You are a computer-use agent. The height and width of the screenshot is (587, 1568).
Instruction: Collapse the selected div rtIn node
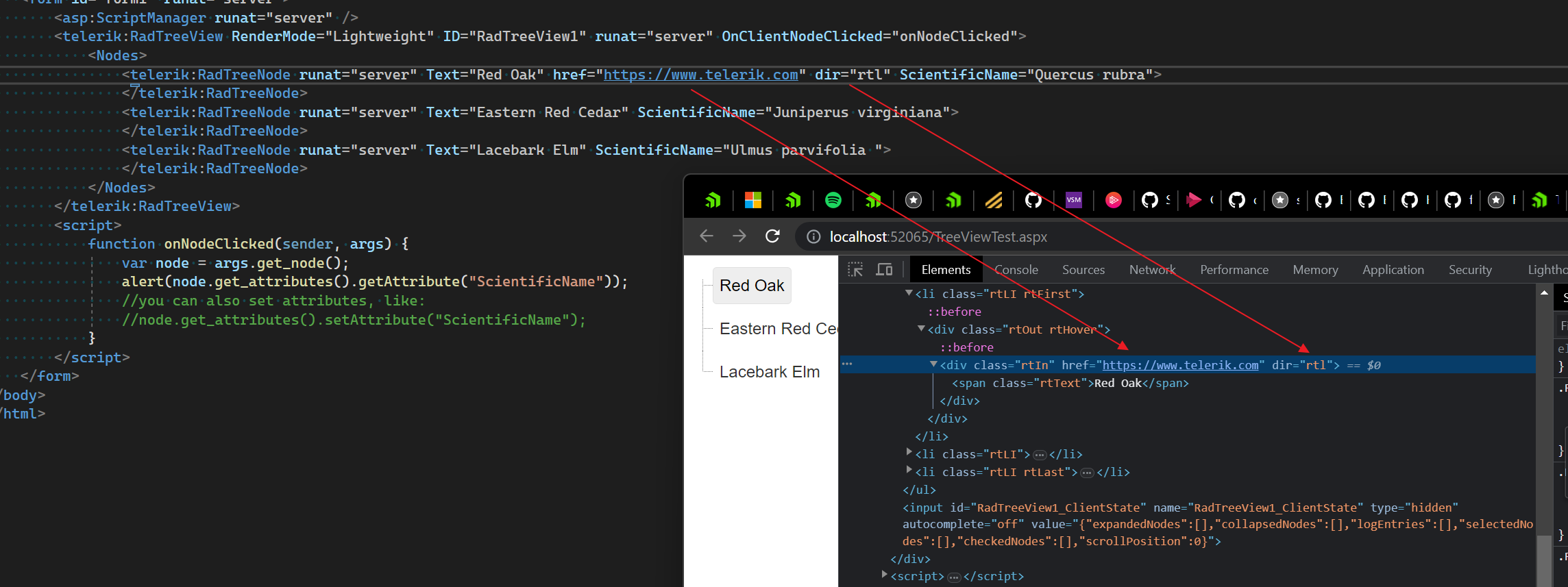point(933,364)
